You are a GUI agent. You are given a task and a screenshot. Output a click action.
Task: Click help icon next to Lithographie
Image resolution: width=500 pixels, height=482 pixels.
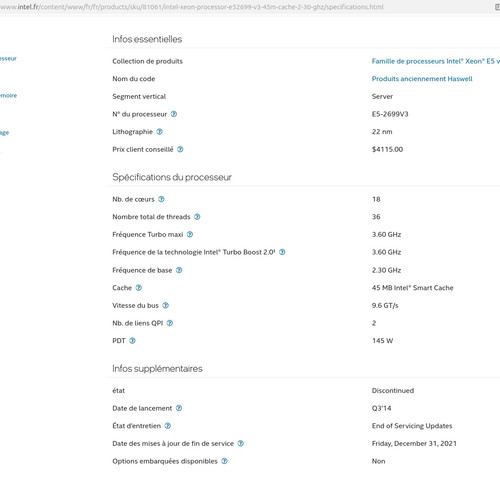[159, 132]
